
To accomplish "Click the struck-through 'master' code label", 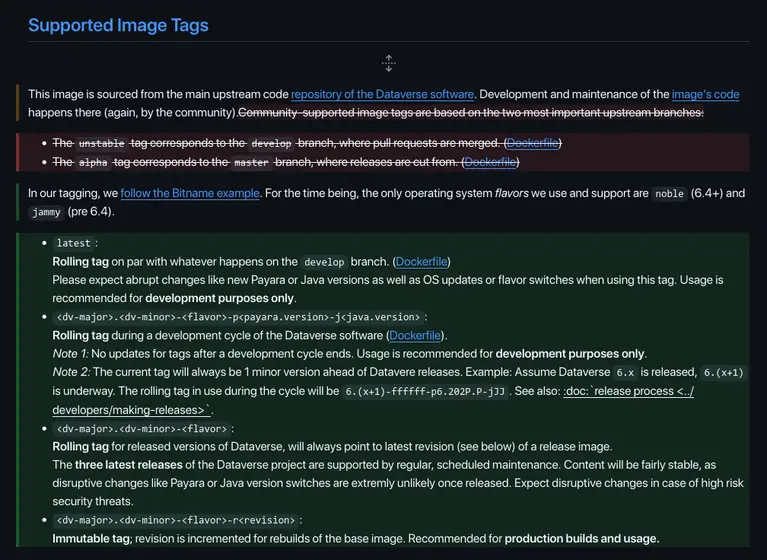I will click(x=252, y=162).
